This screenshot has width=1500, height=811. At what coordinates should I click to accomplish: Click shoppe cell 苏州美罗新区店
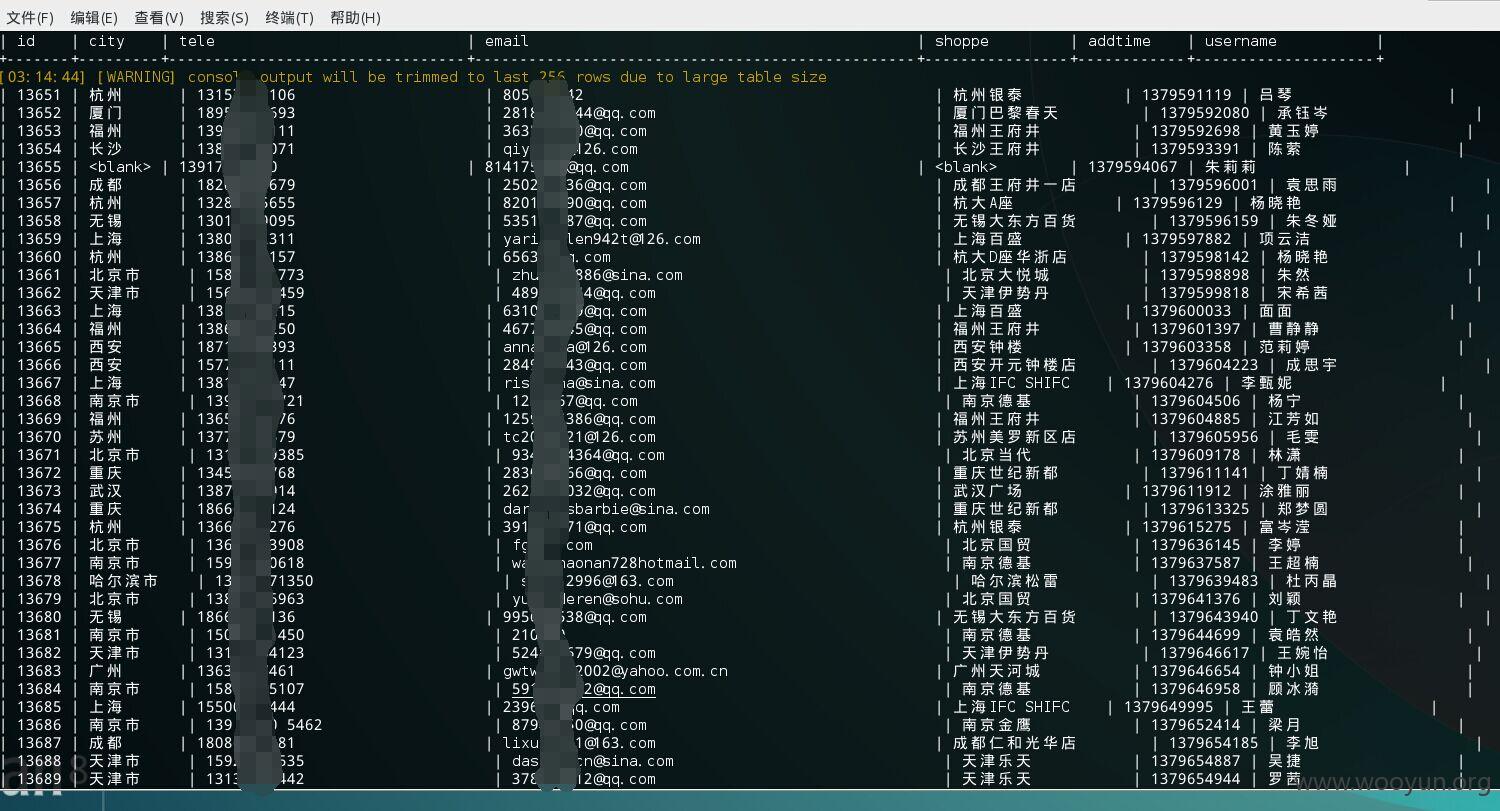point(1015,437)
